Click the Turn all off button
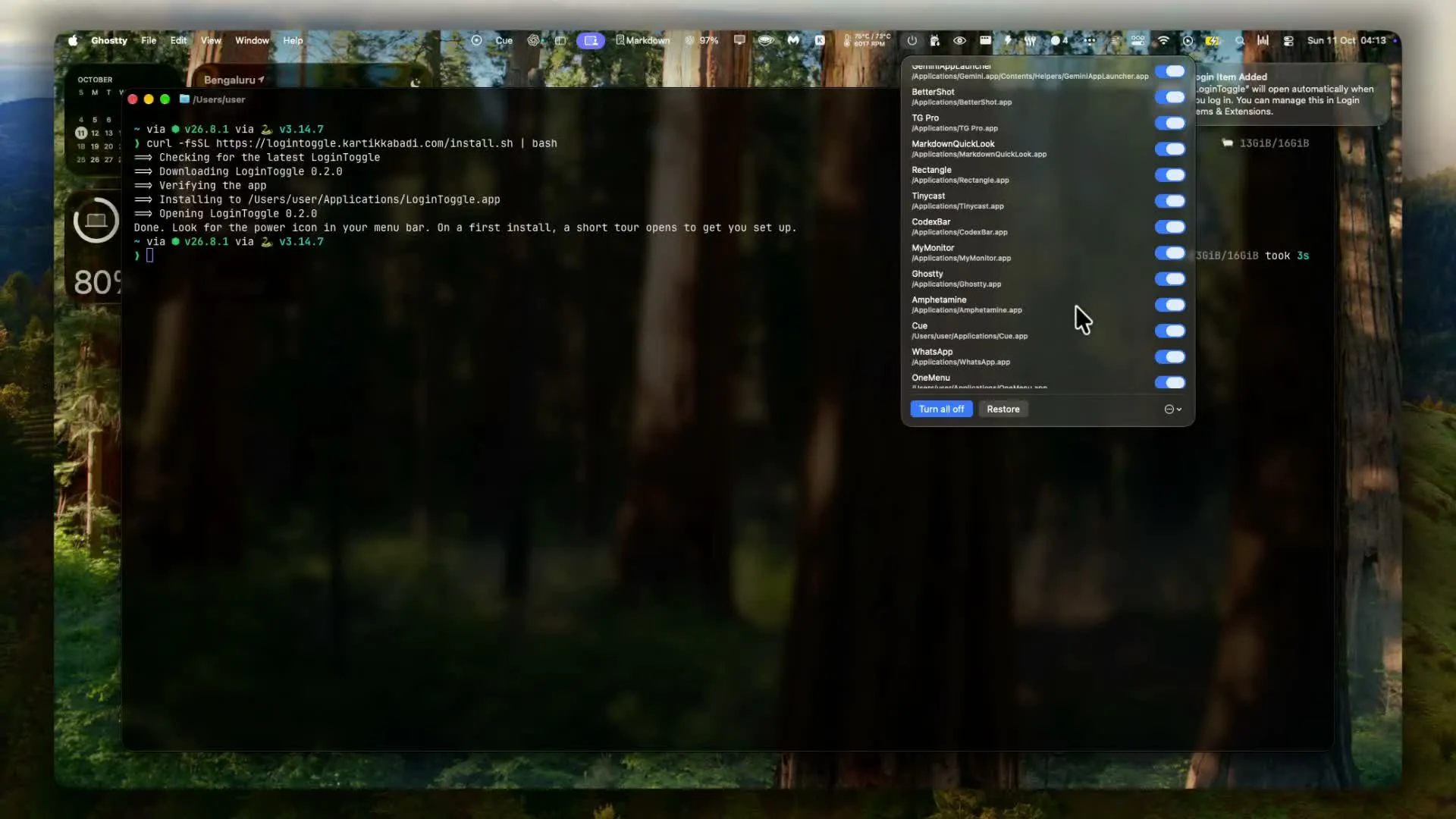Image resolution: width=1456 pixels, height=819 pixels. 941,409
